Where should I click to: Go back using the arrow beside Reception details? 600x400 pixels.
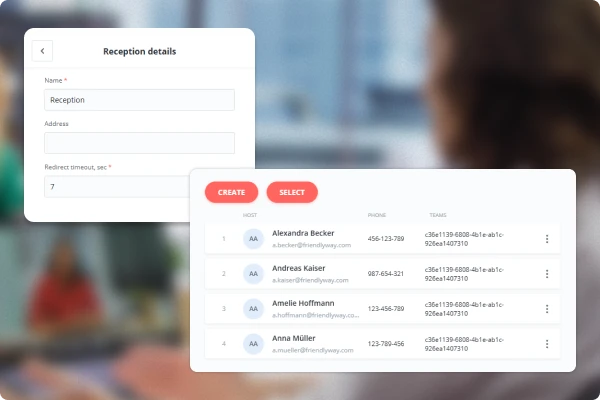coord(42,51)
